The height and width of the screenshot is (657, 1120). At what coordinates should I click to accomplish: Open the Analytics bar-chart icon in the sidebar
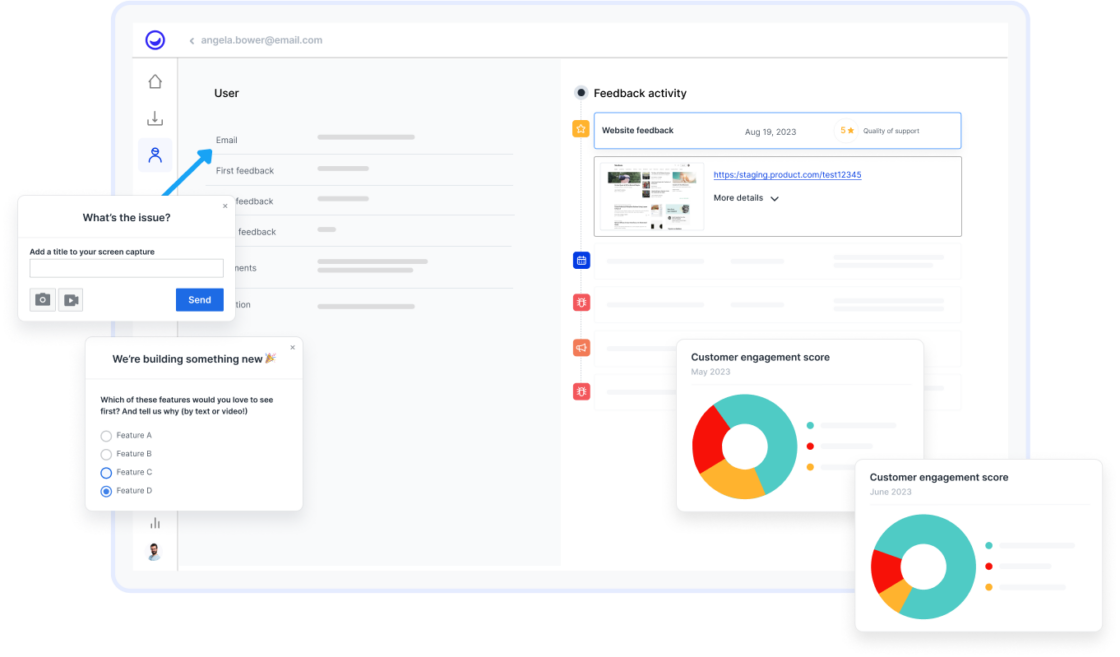(155, 522)
